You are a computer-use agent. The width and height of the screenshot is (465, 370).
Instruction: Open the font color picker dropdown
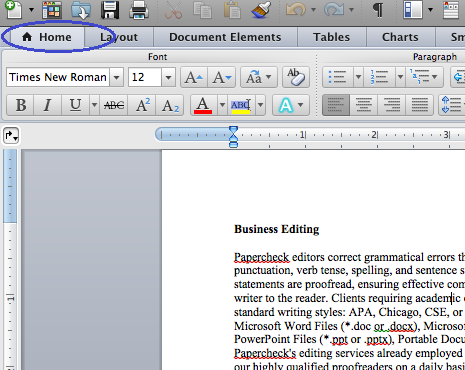[222, 105]
